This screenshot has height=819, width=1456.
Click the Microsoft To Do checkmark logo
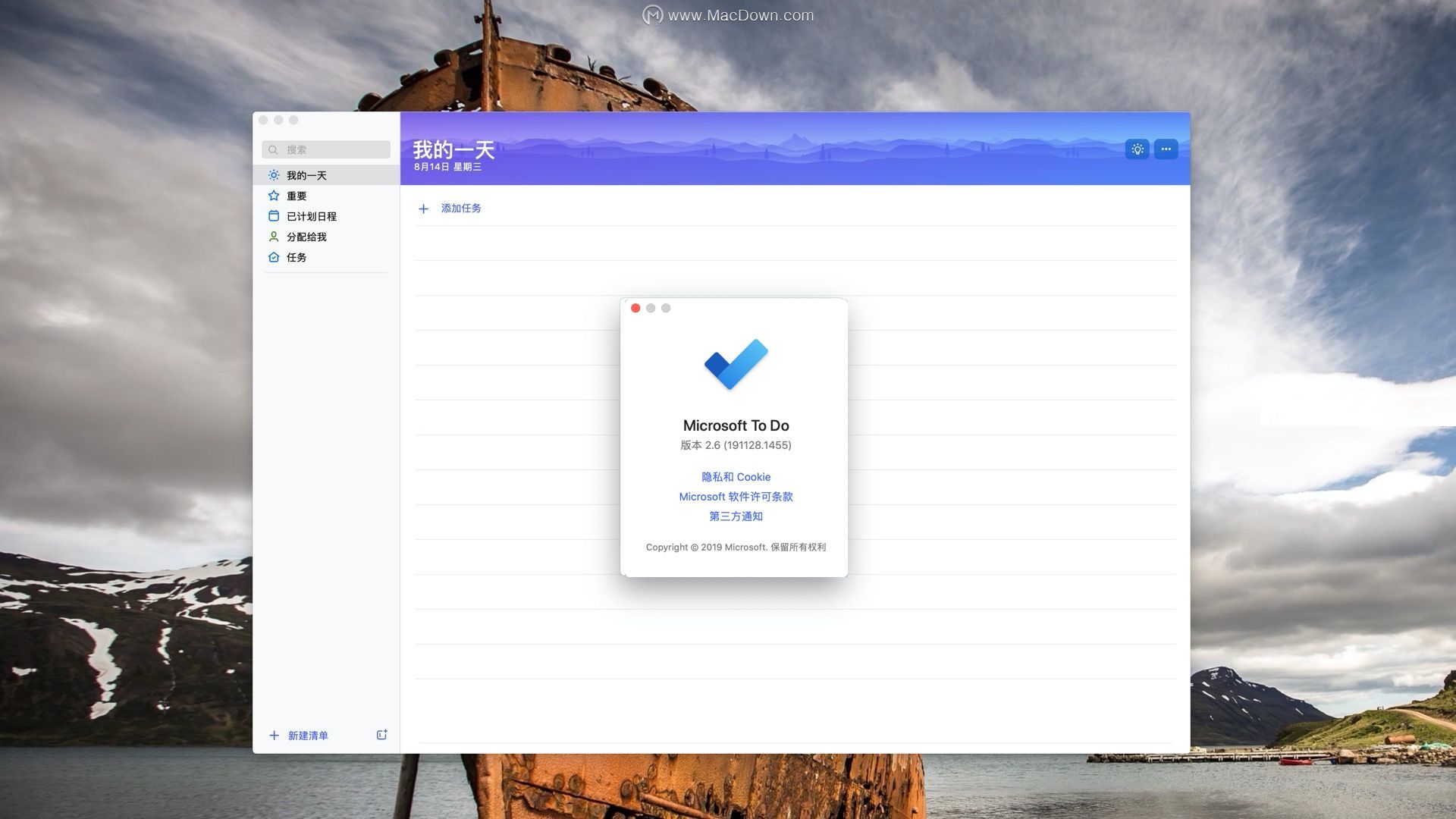pos(736,365)
